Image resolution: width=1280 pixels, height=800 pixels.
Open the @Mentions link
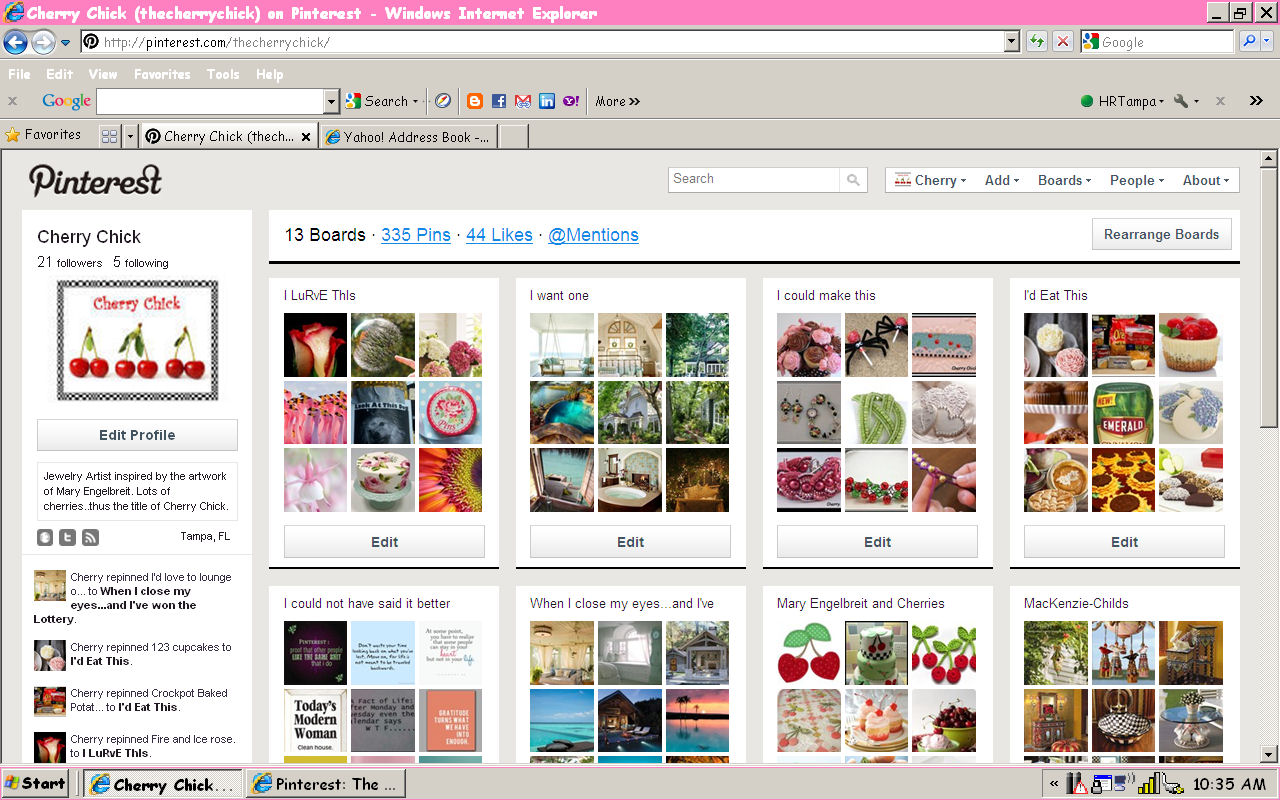coord(593,235)
